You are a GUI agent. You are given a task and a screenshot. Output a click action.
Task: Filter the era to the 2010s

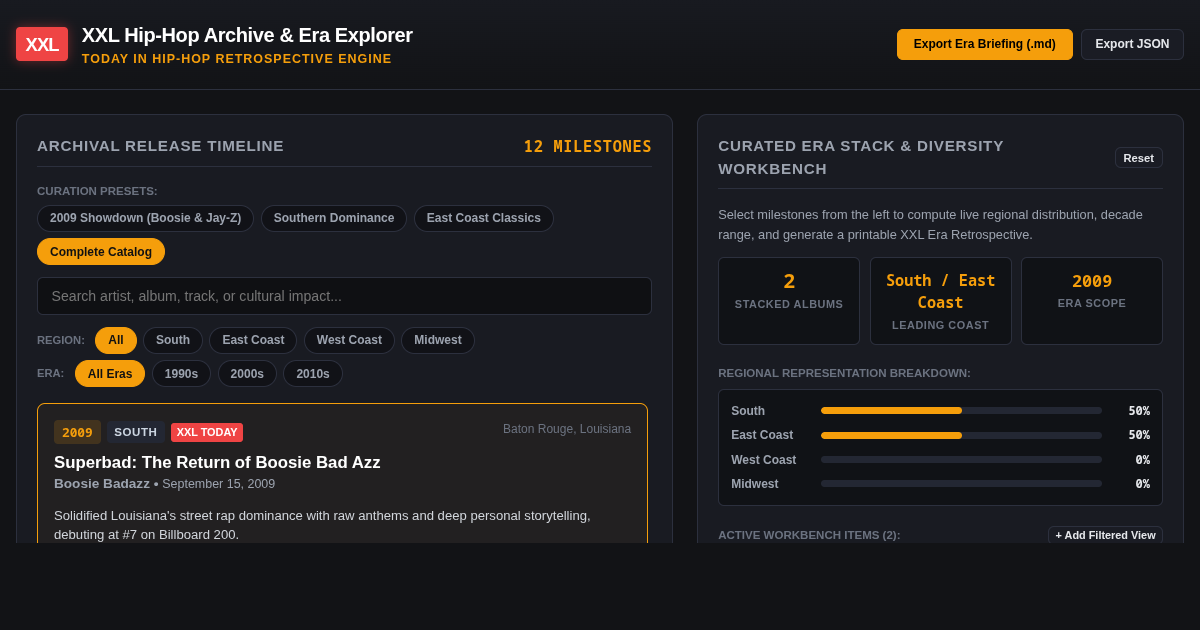313,374
